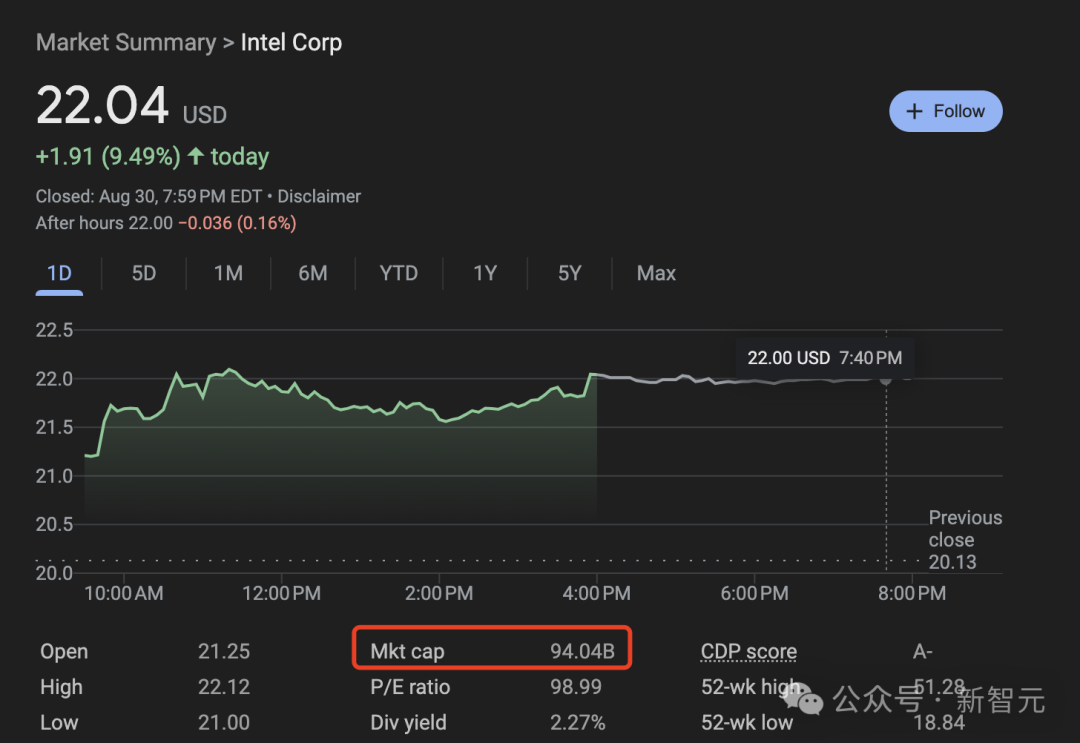Click the After hours 22.00 price line
1080x743 pixels.
[x=166, y=223]
